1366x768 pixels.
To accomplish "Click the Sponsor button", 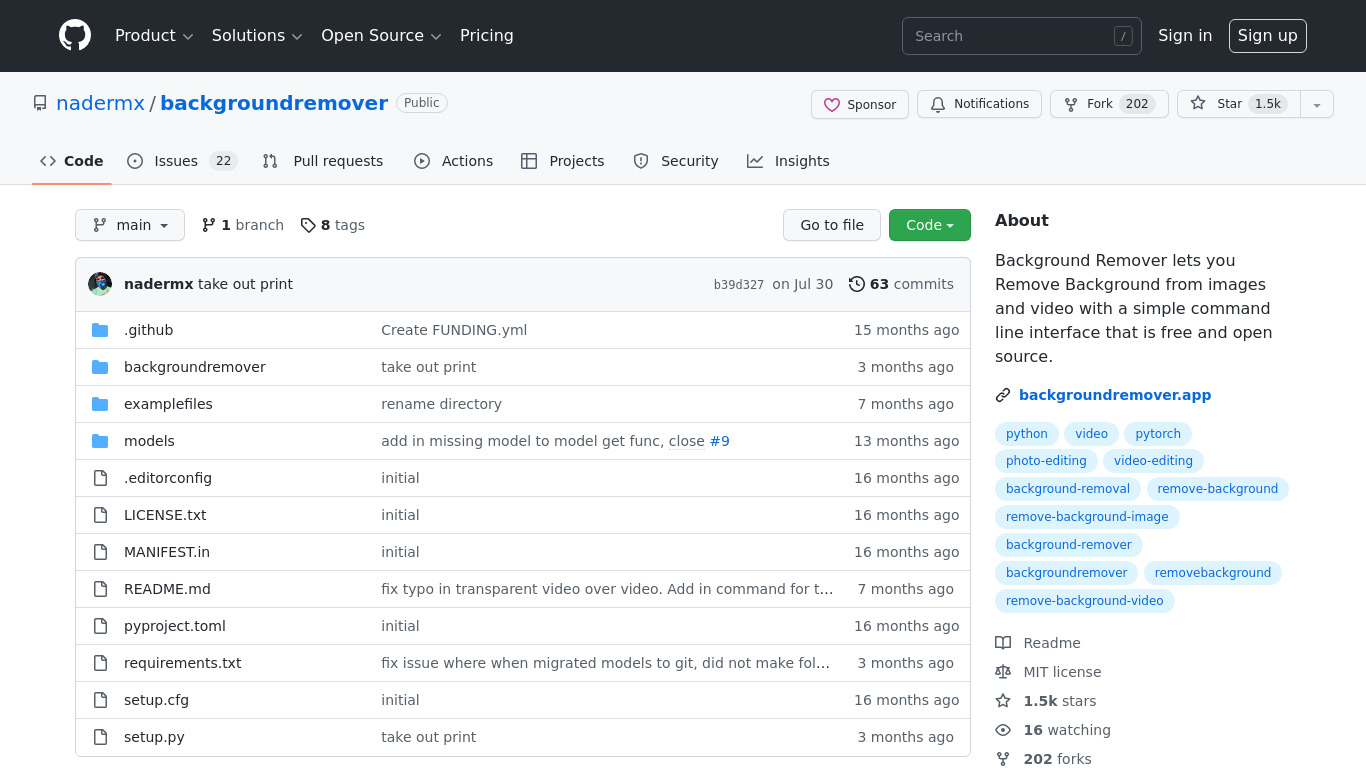I will tap(860, 104).
